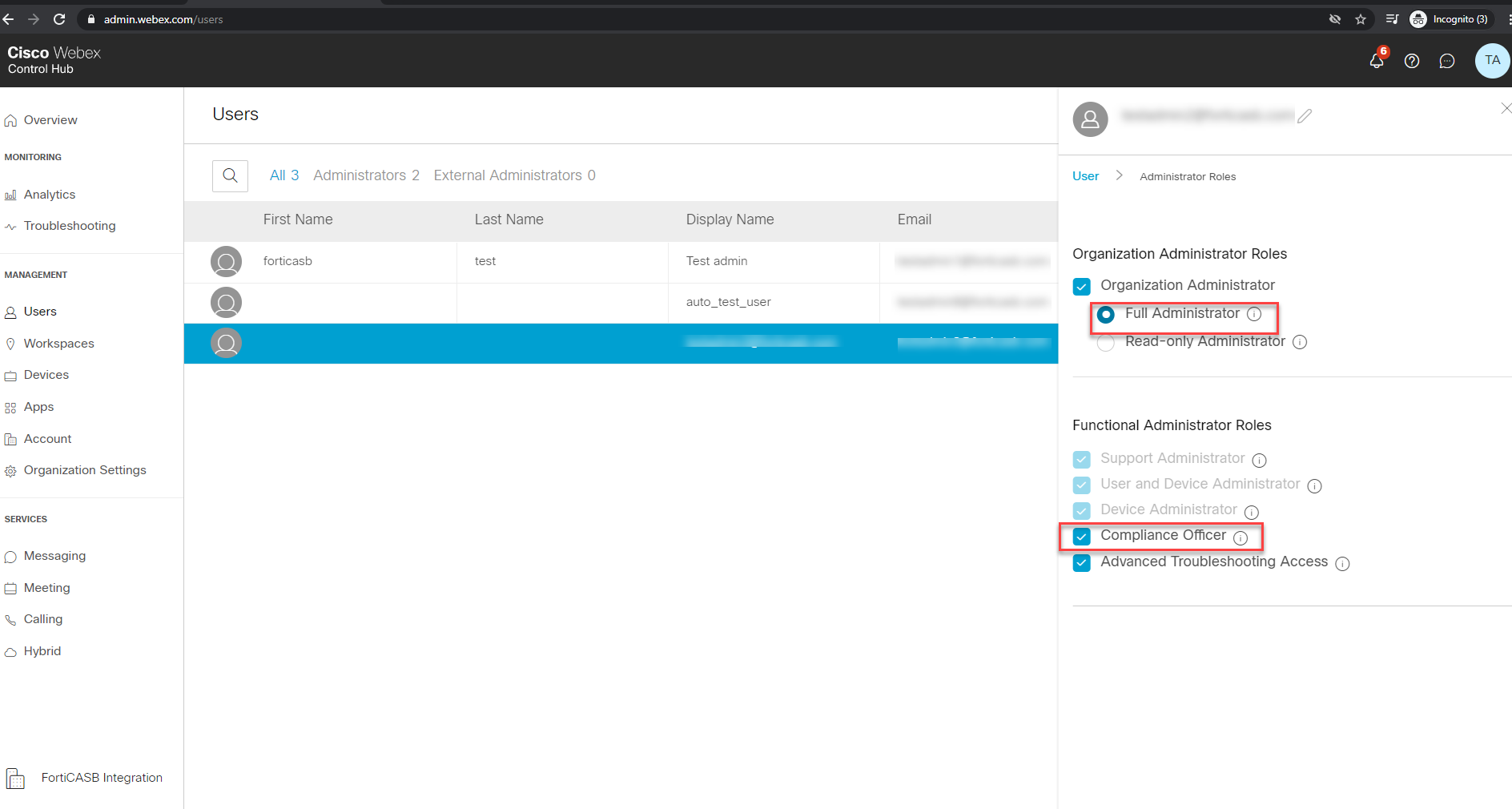
Task: Open FortiCASB Integration from the sidebar
Action: click(x=101, y=777)
